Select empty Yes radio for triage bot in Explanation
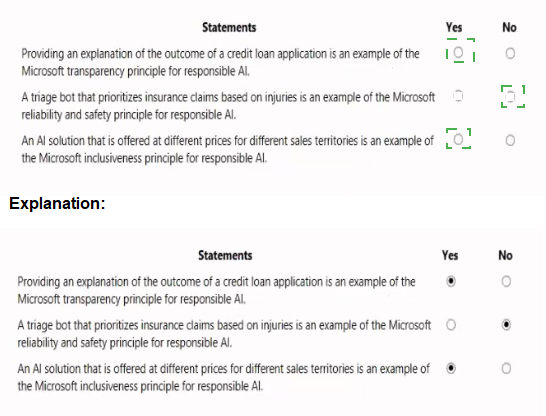Screen dimensions: 546x416 coord(451,325)
